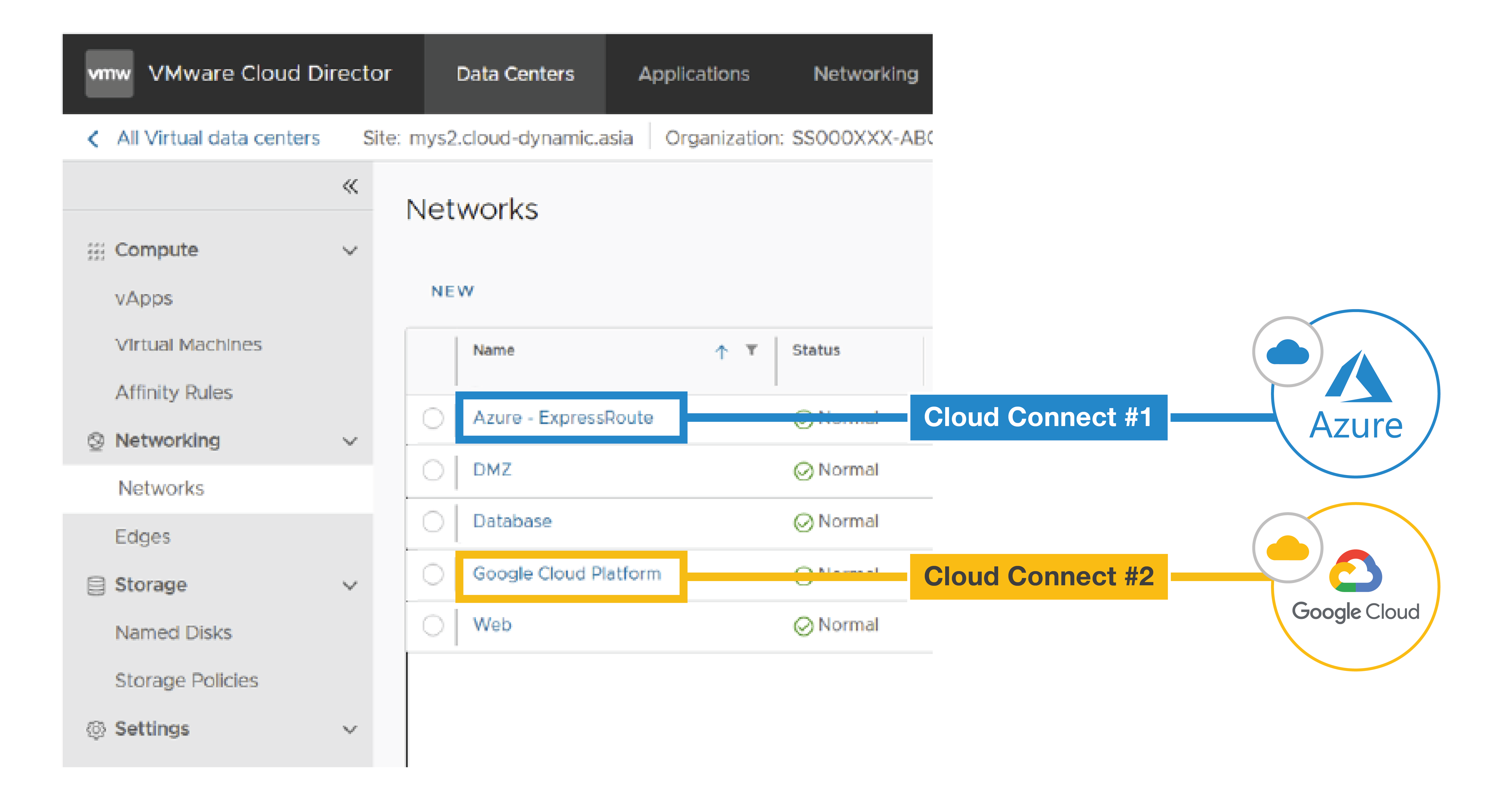Image resolution: width=1505 pixels, height=812 pixels.
Task: Collapse the Compute section chevron
Action: [x=349, y=251]
